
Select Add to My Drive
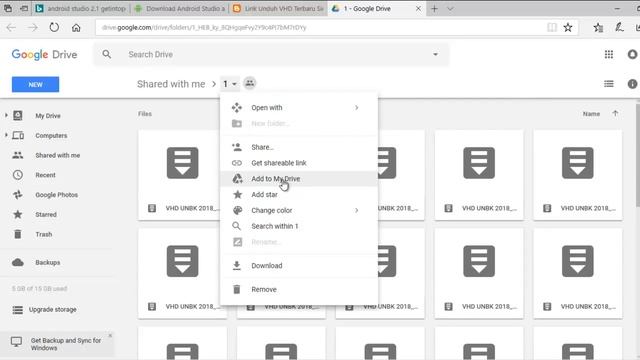pos(298,179)
